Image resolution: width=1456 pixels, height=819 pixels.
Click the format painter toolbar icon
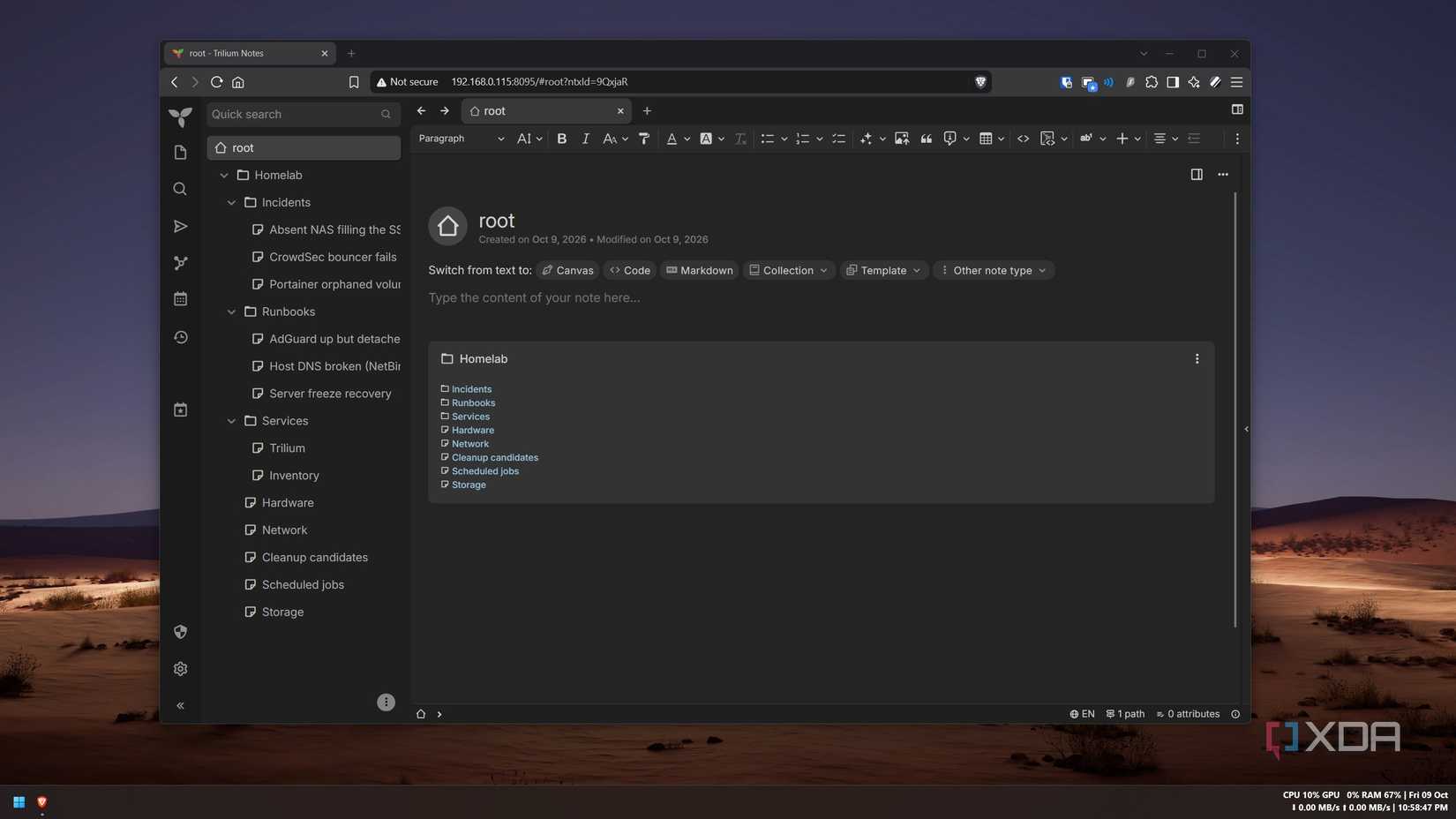tap(644, 139)
